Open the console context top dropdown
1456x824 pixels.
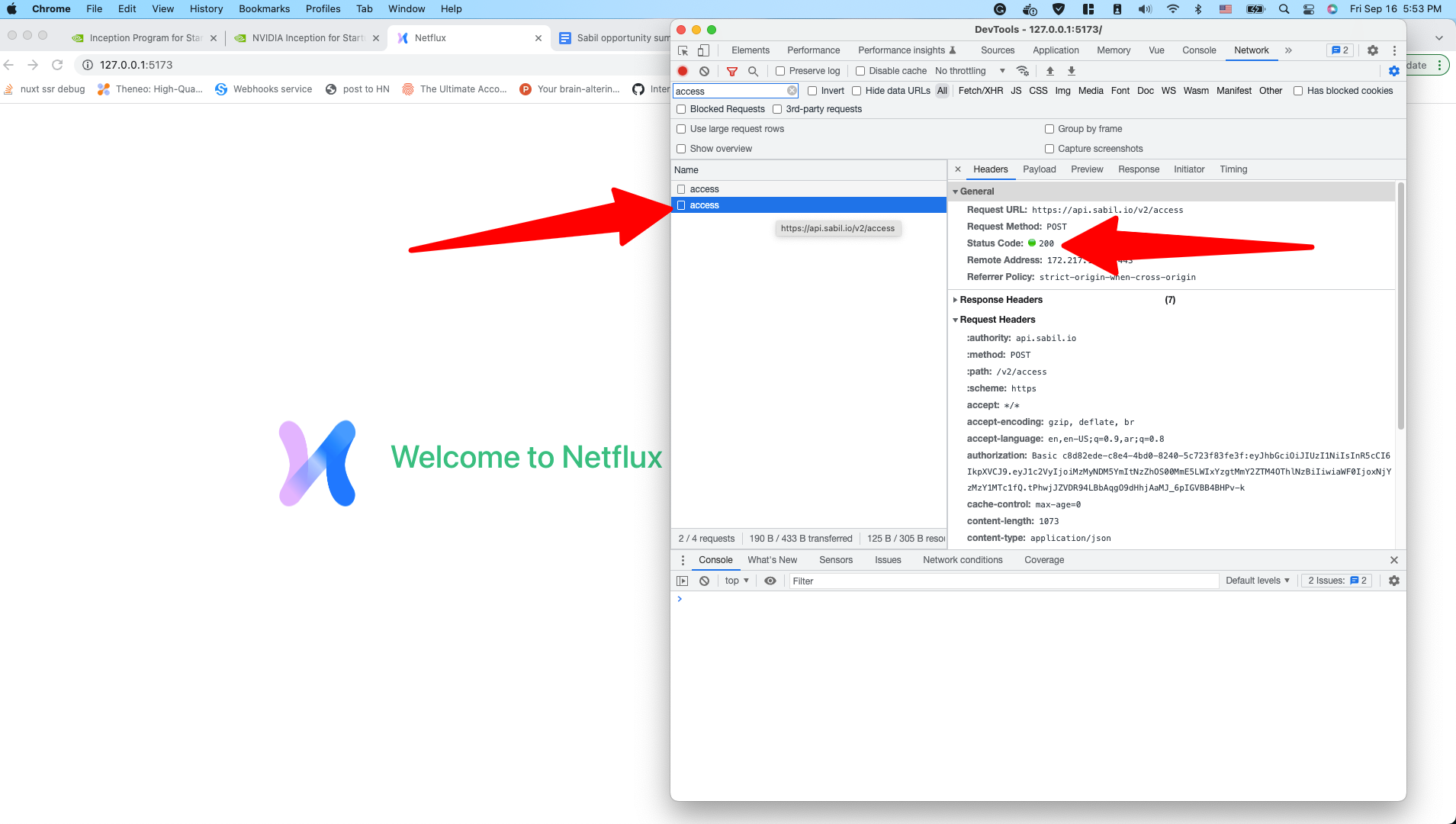pos(737,581)
